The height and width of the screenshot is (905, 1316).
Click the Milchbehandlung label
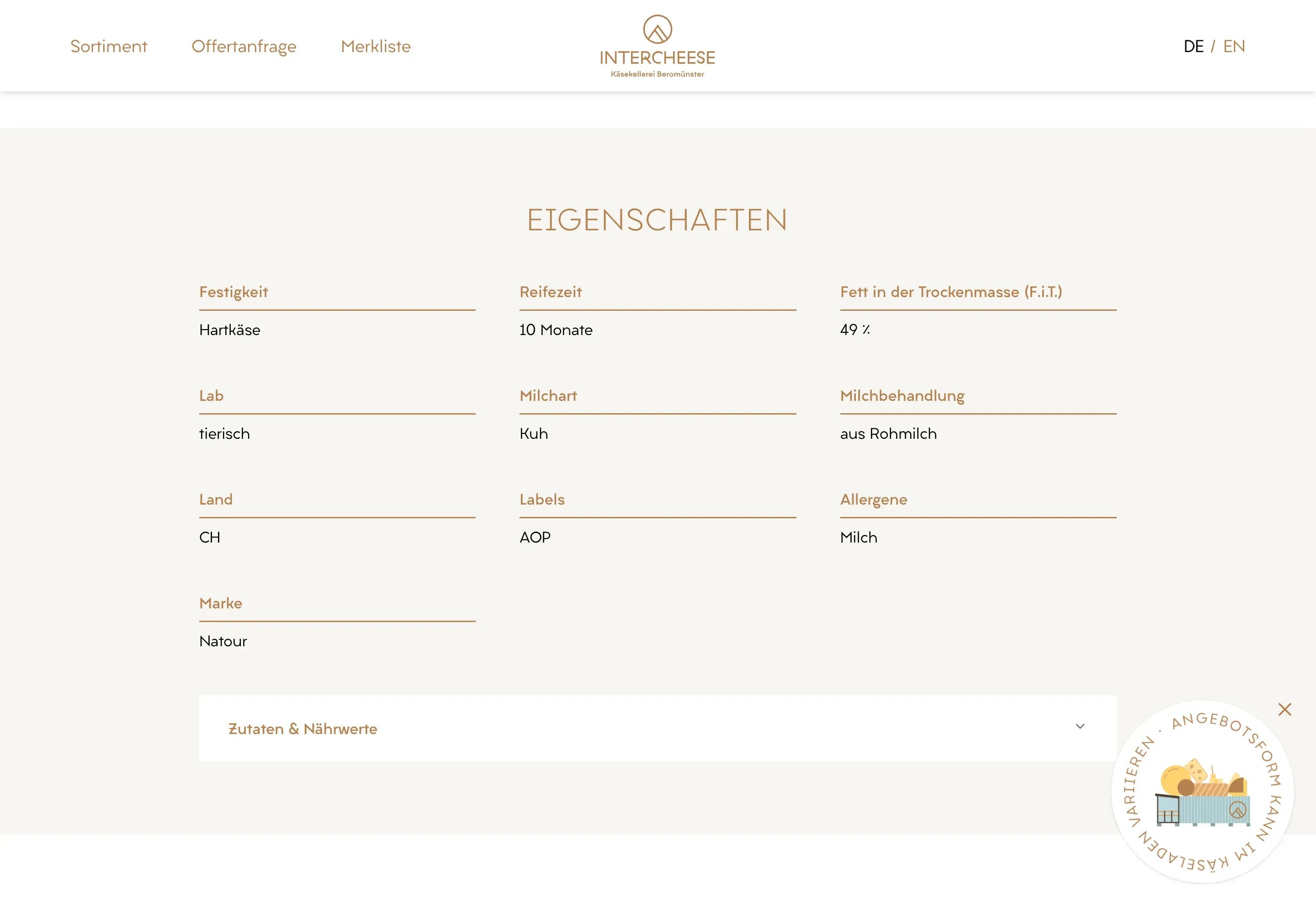[x=902, y=396]
